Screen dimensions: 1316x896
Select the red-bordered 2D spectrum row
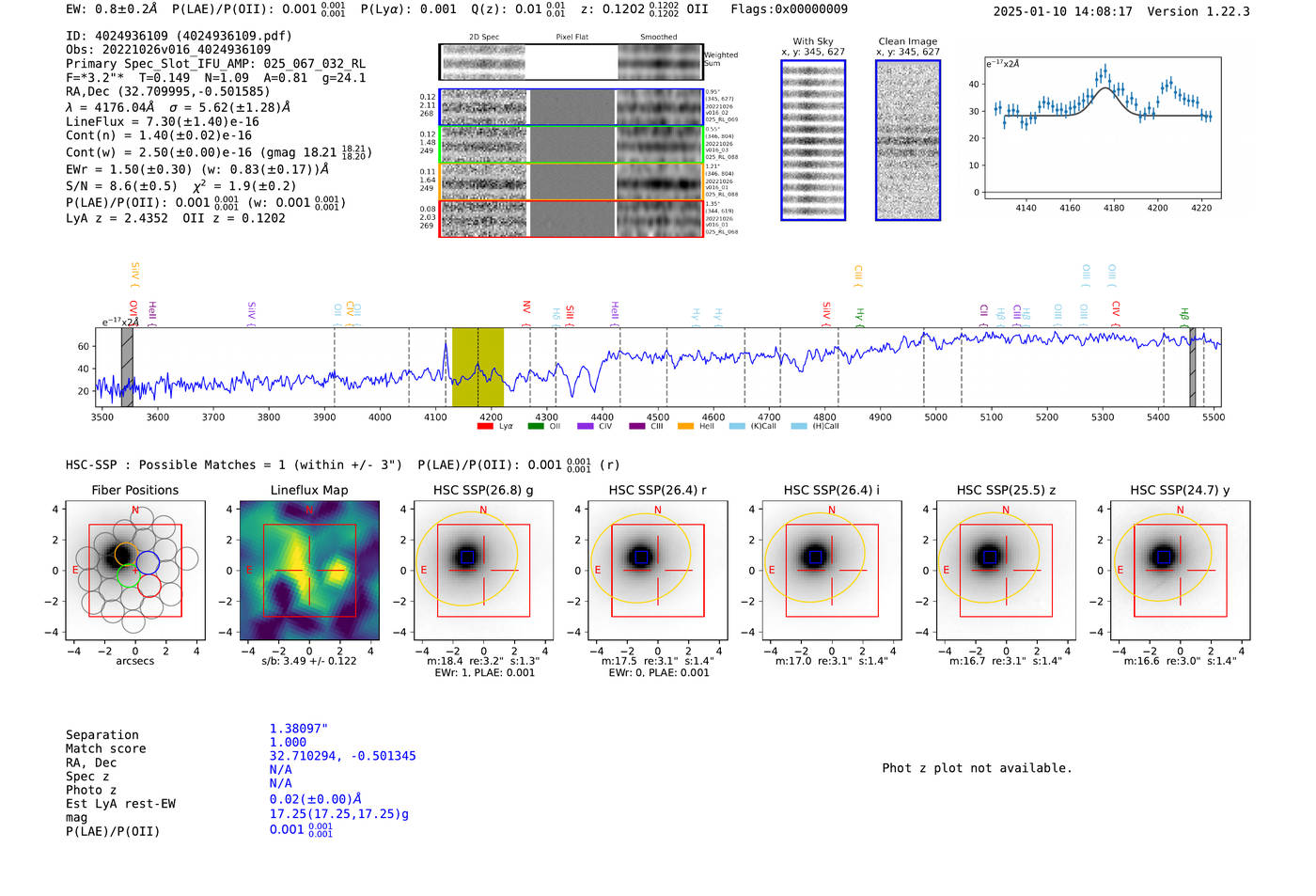[571, 218]
